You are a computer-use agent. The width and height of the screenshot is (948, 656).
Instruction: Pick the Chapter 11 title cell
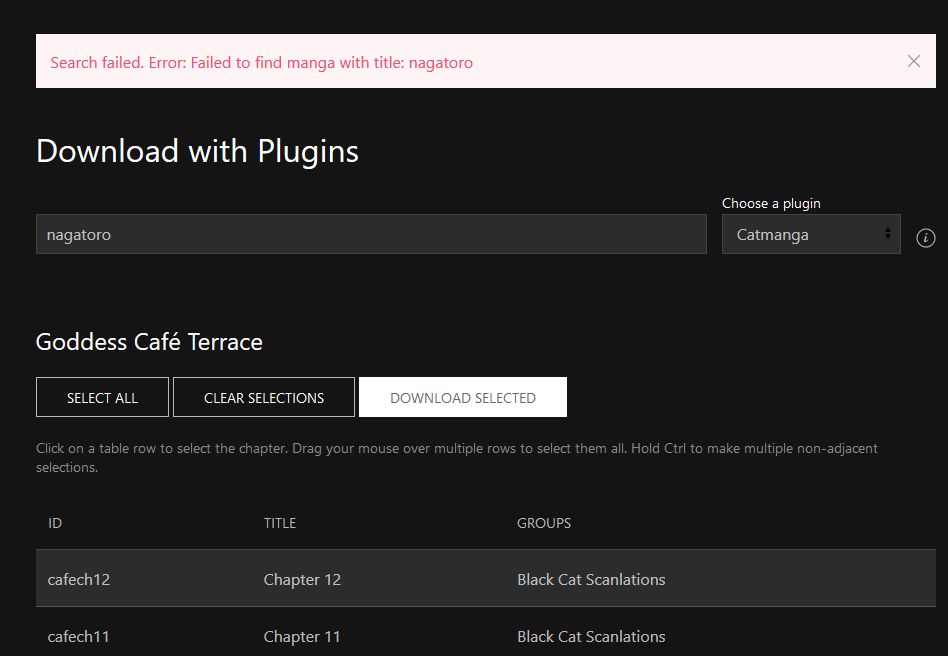click(302, 637)
